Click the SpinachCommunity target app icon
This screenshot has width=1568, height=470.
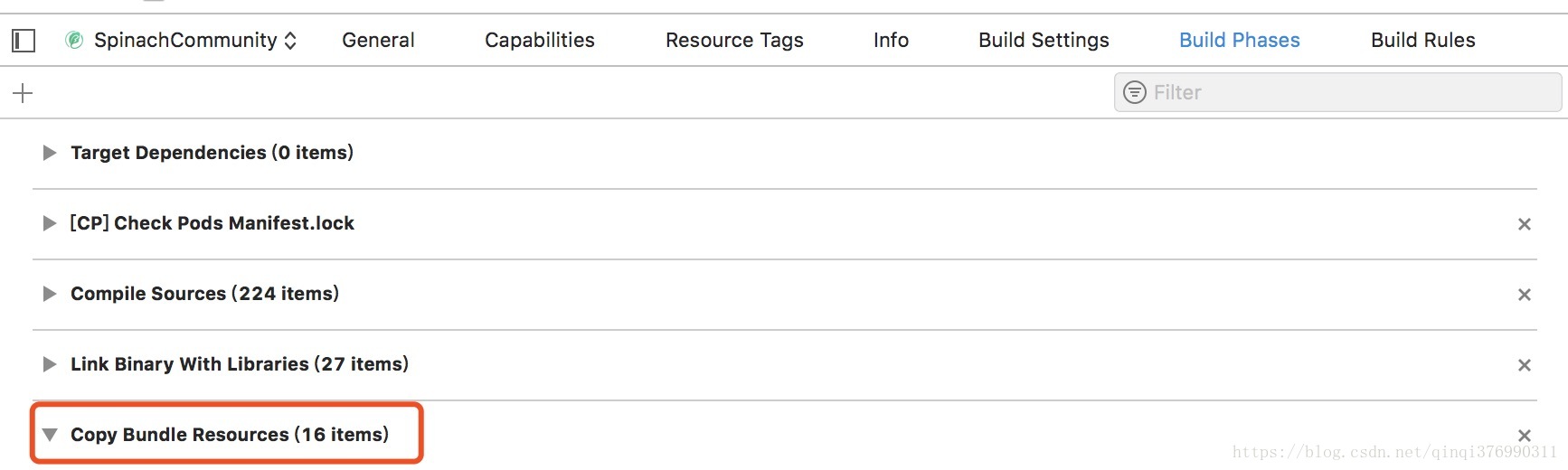74,40
